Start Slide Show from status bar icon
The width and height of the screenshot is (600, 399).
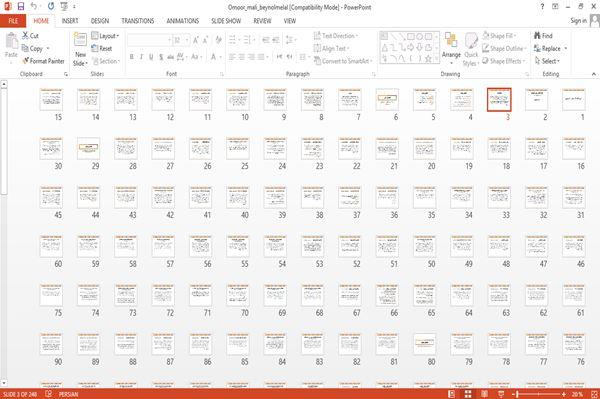501,394
